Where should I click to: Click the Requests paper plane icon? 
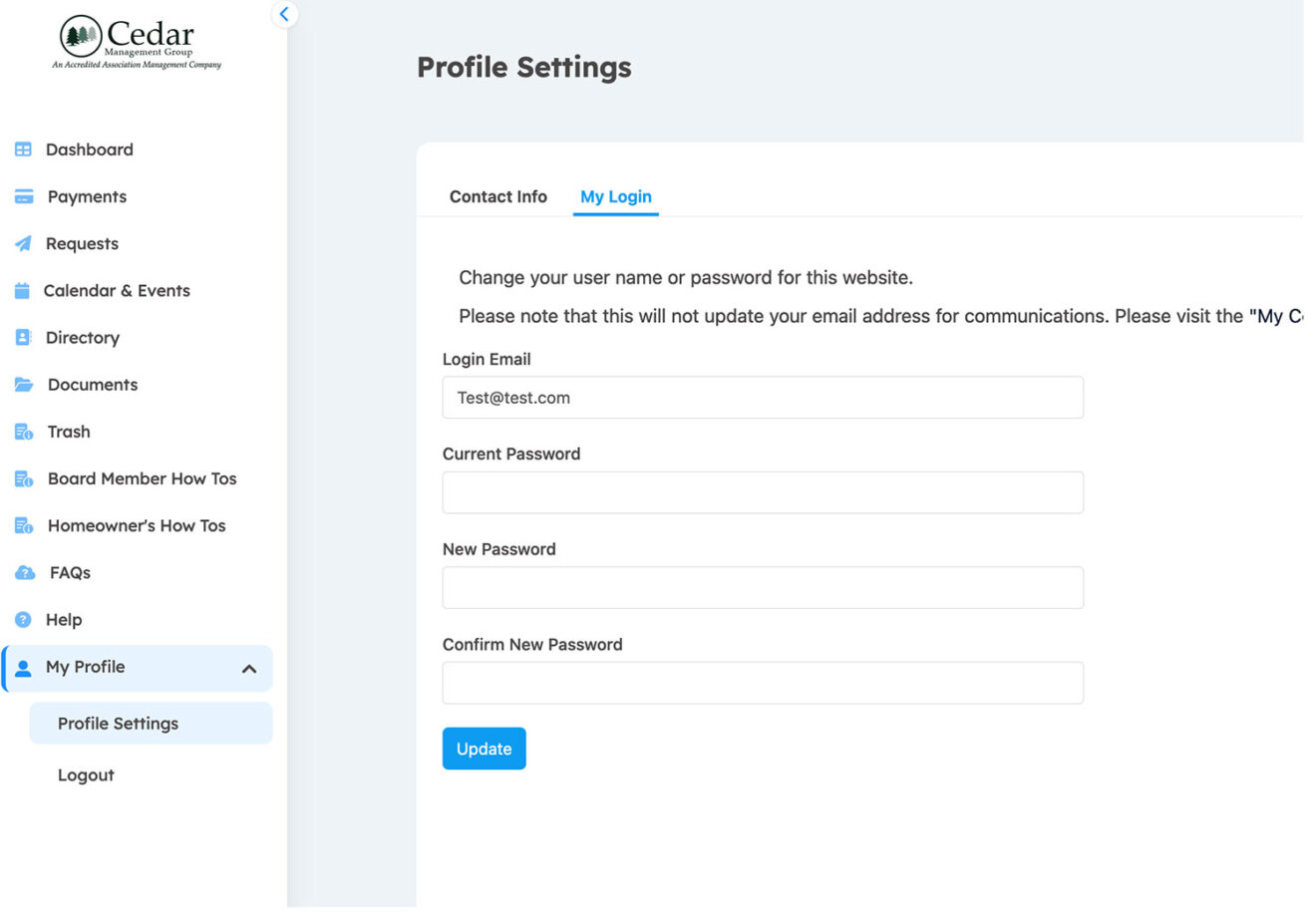point(23,244)
